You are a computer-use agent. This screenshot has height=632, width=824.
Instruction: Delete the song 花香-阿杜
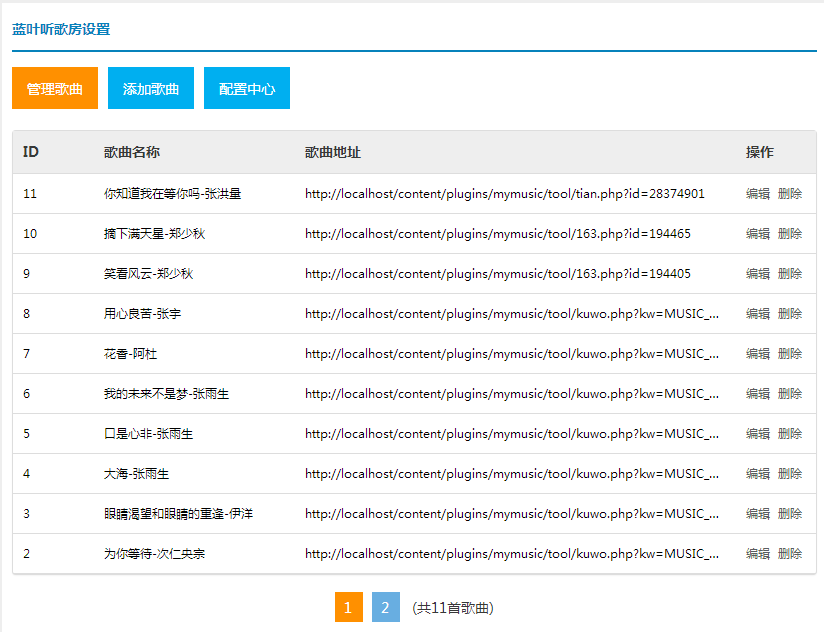(x=790, y=354)
